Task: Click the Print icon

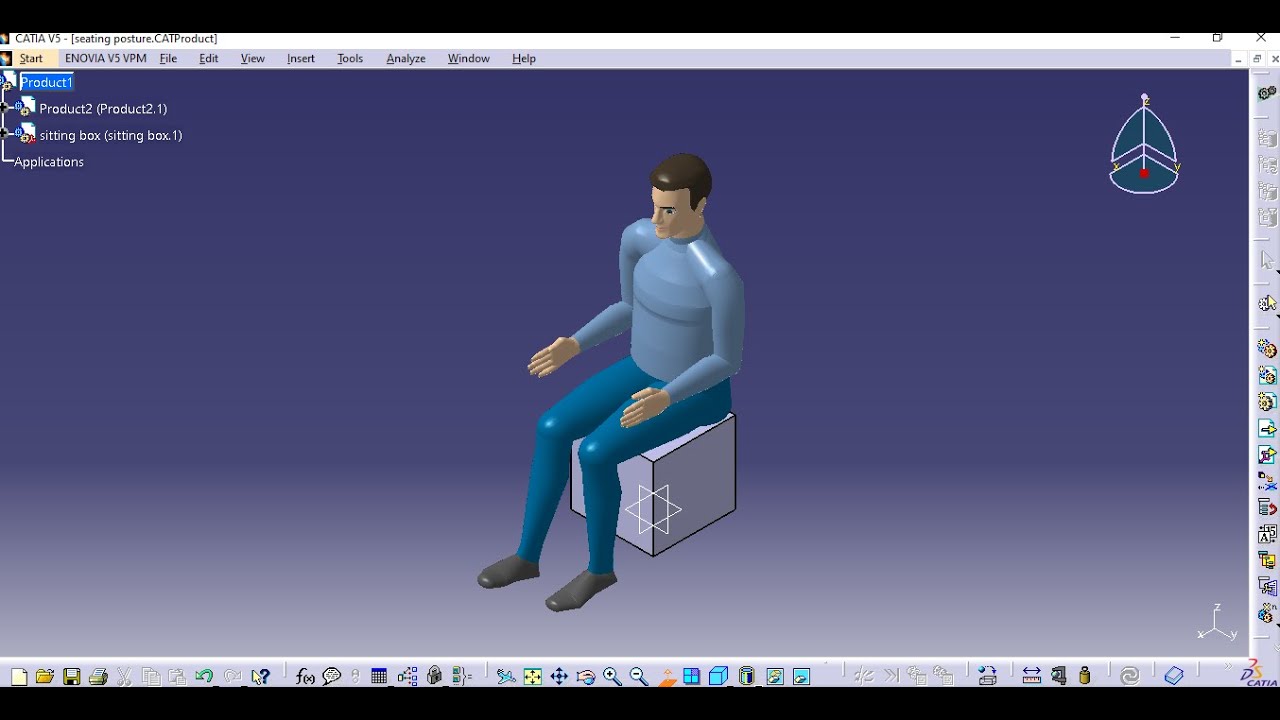Action: pos(98,677)
